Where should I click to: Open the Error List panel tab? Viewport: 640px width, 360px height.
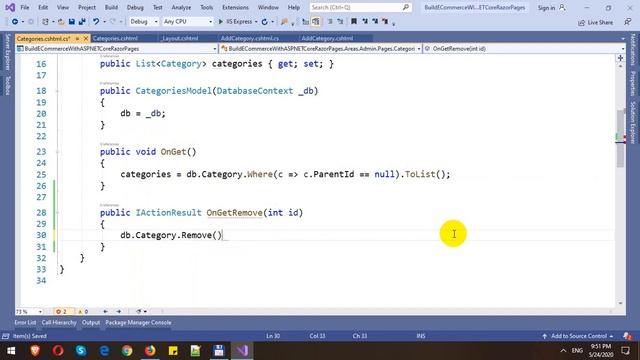[25, 322]
